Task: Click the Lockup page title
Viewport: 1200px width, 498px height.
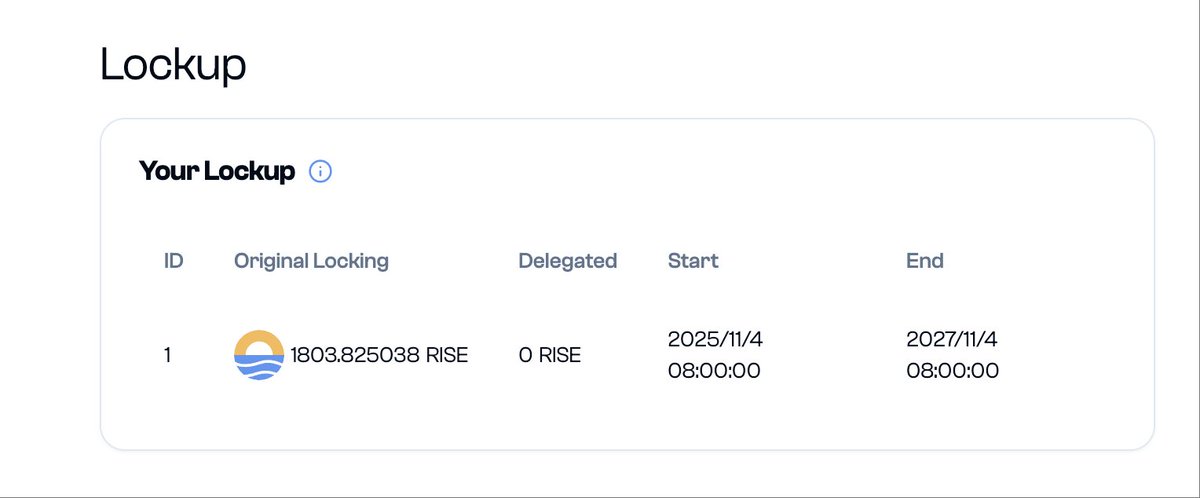Action: tap(173, 66)
